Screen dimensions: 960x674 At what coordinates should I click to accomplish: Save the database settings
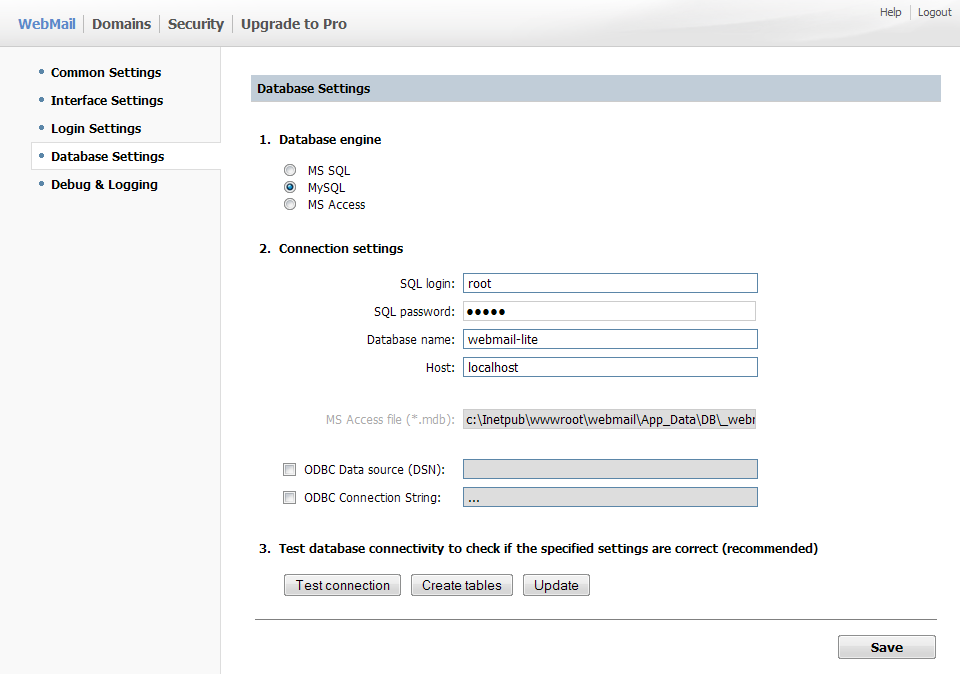(886, 647)
